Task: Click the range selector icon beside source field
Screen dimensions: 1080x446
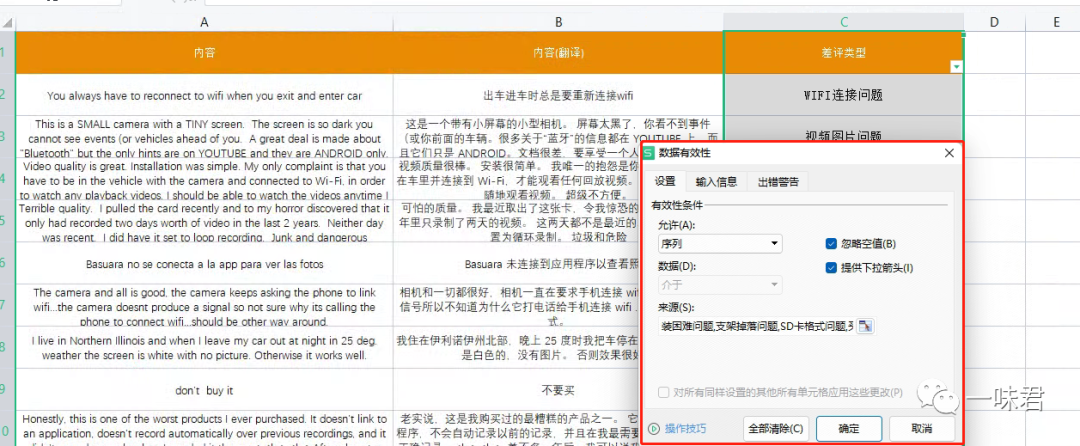Action: (866, 326)
